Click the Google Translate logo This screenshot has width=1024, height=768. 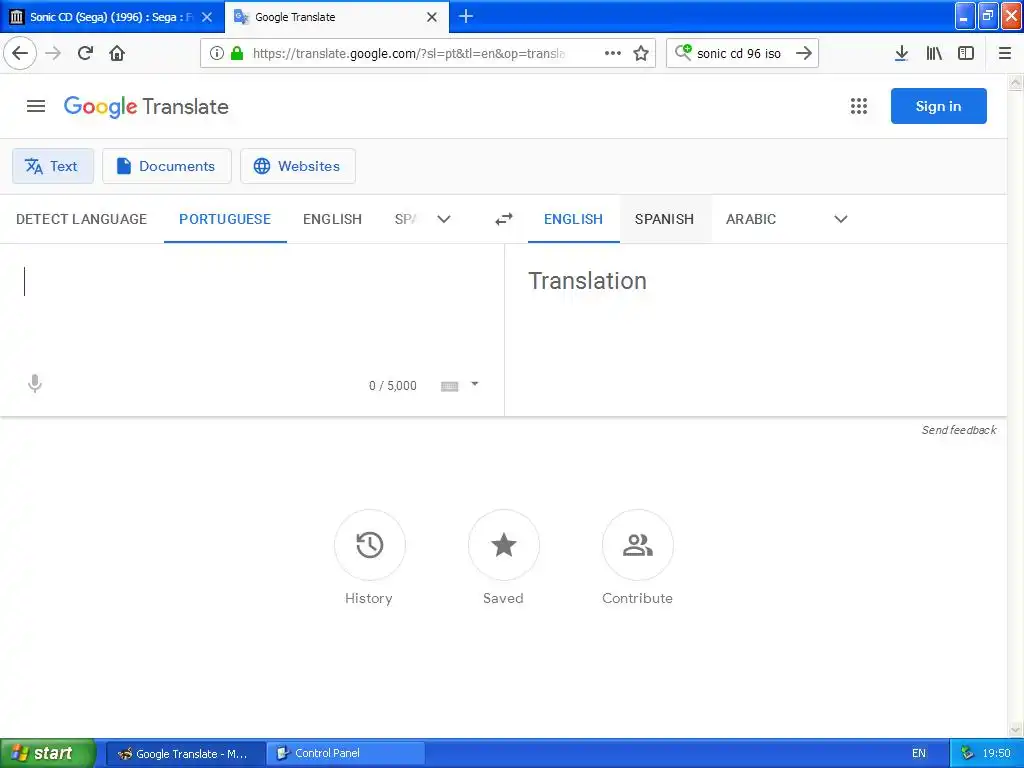coord(146,106)
